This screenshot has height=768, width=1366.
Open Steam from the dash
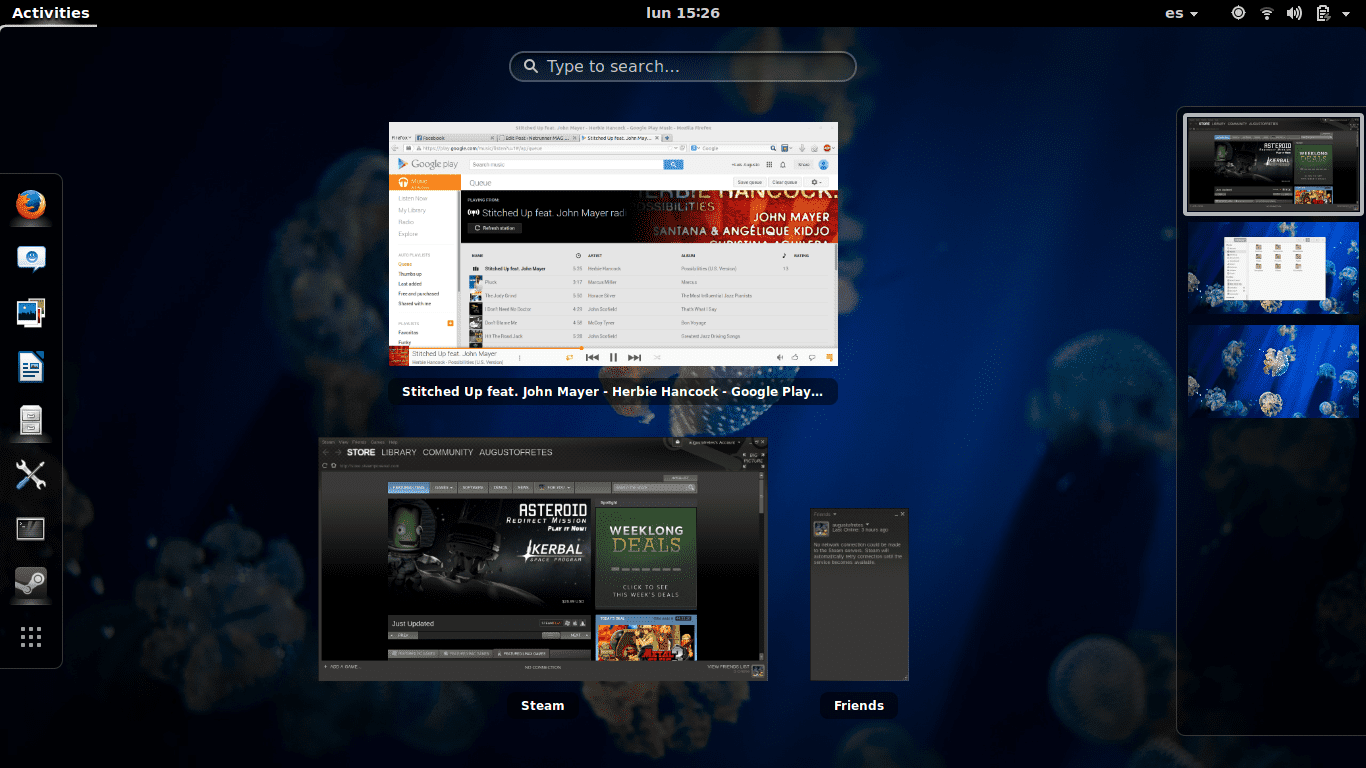(31, 583)
